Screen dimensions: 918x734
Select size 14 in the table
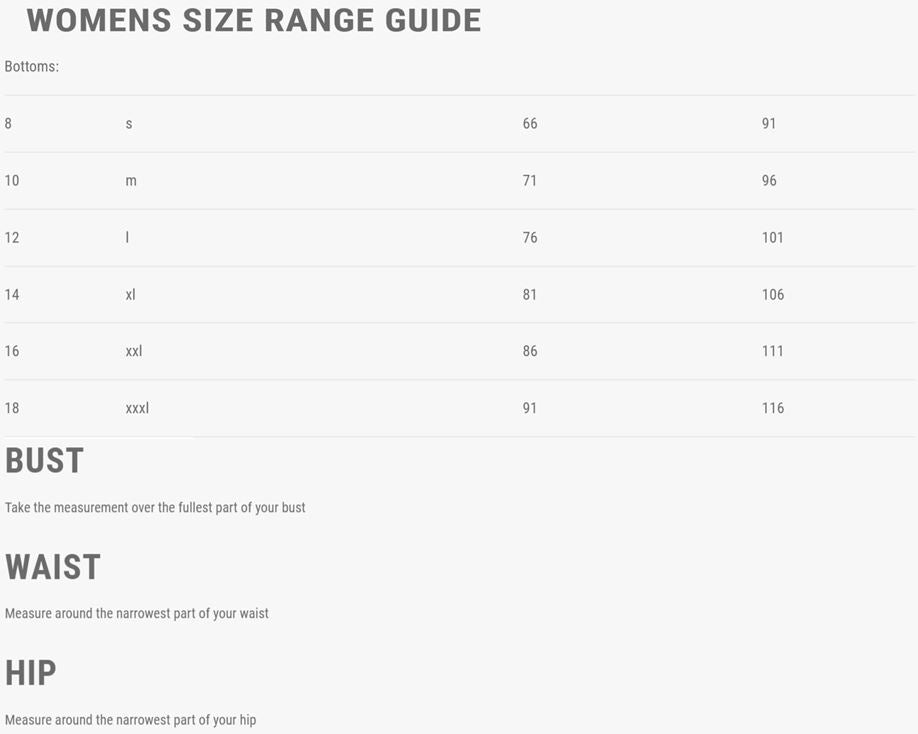[x=12, y=295]
